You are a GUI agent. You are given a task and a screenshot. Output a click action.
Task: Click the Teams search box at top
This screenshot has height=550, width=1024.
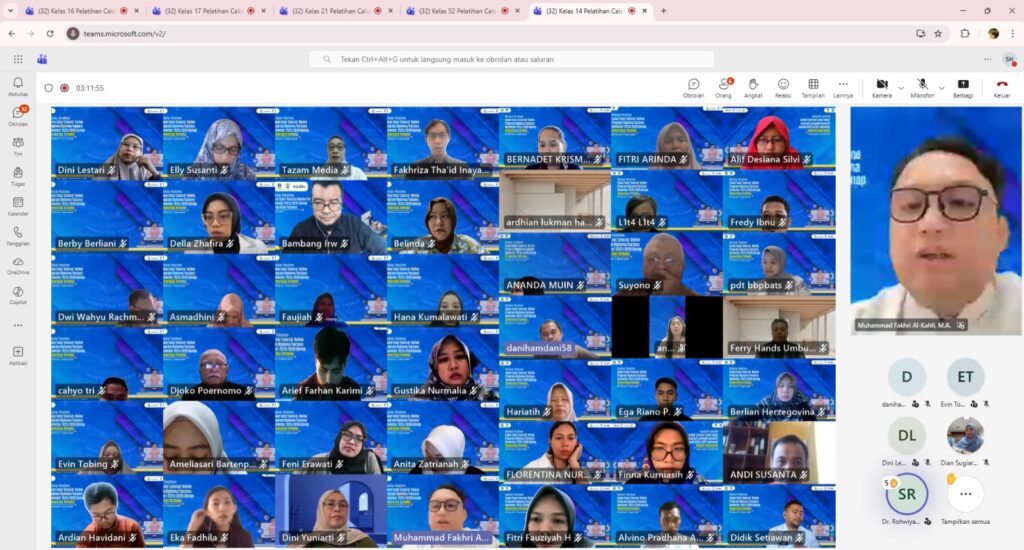tap(512, 59)
